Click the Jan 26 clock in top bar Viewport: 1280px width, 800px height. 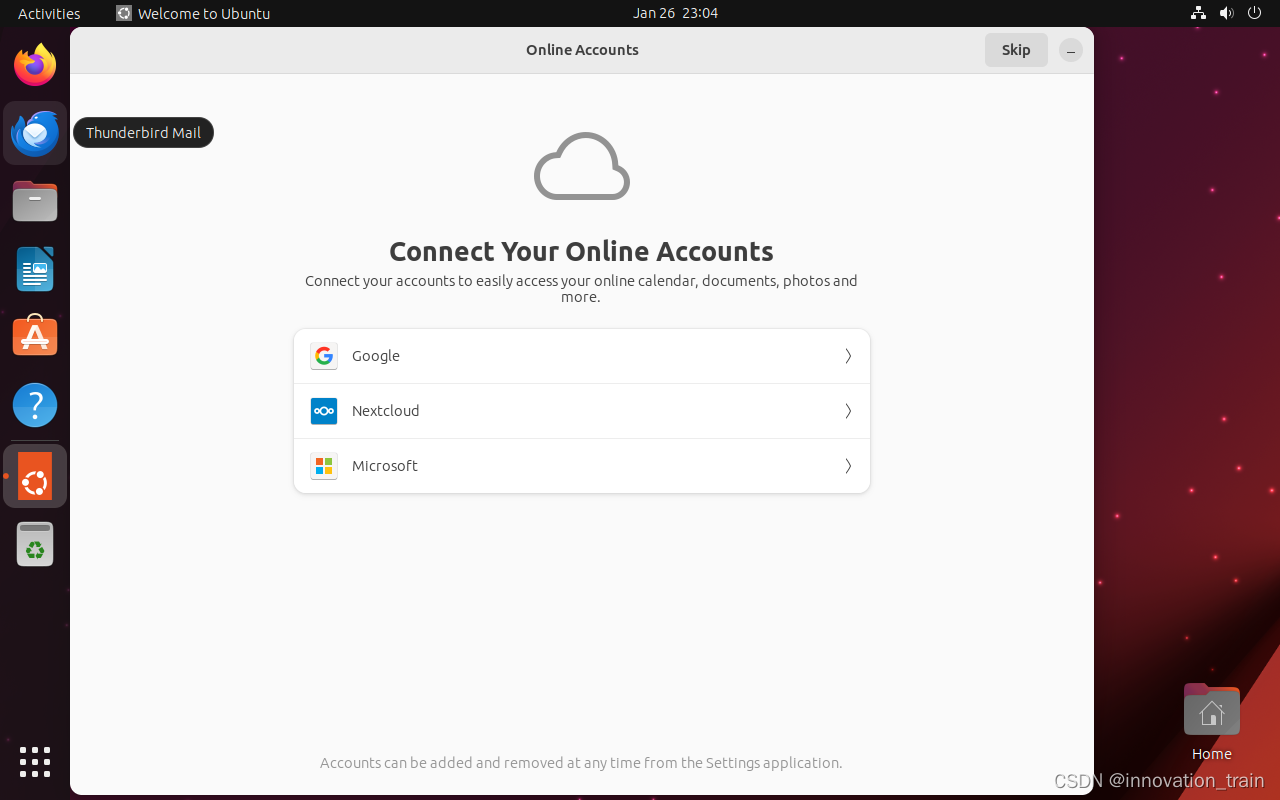pos(675,13)
